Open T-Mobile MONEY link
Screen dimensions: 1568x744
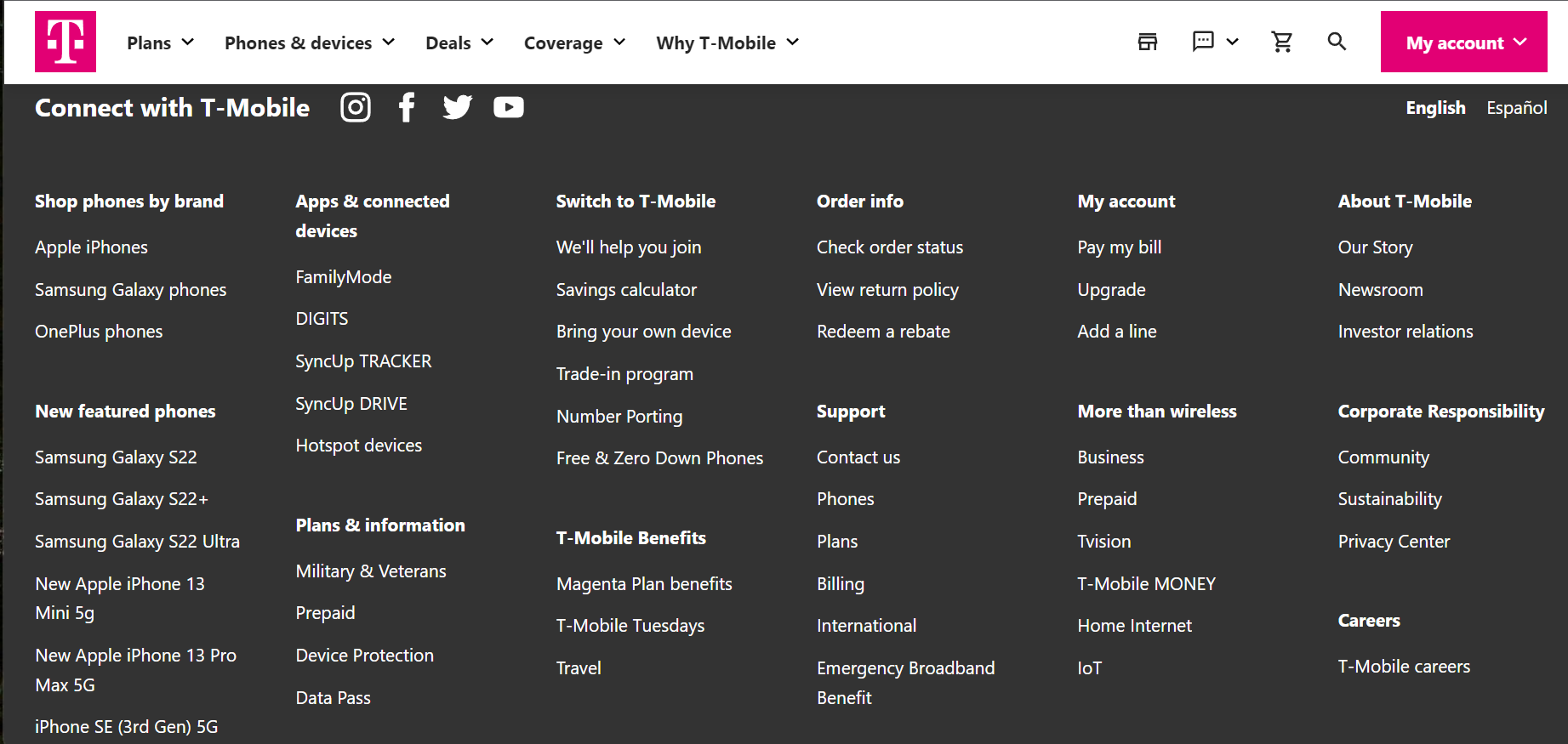tap(1146, 584)
